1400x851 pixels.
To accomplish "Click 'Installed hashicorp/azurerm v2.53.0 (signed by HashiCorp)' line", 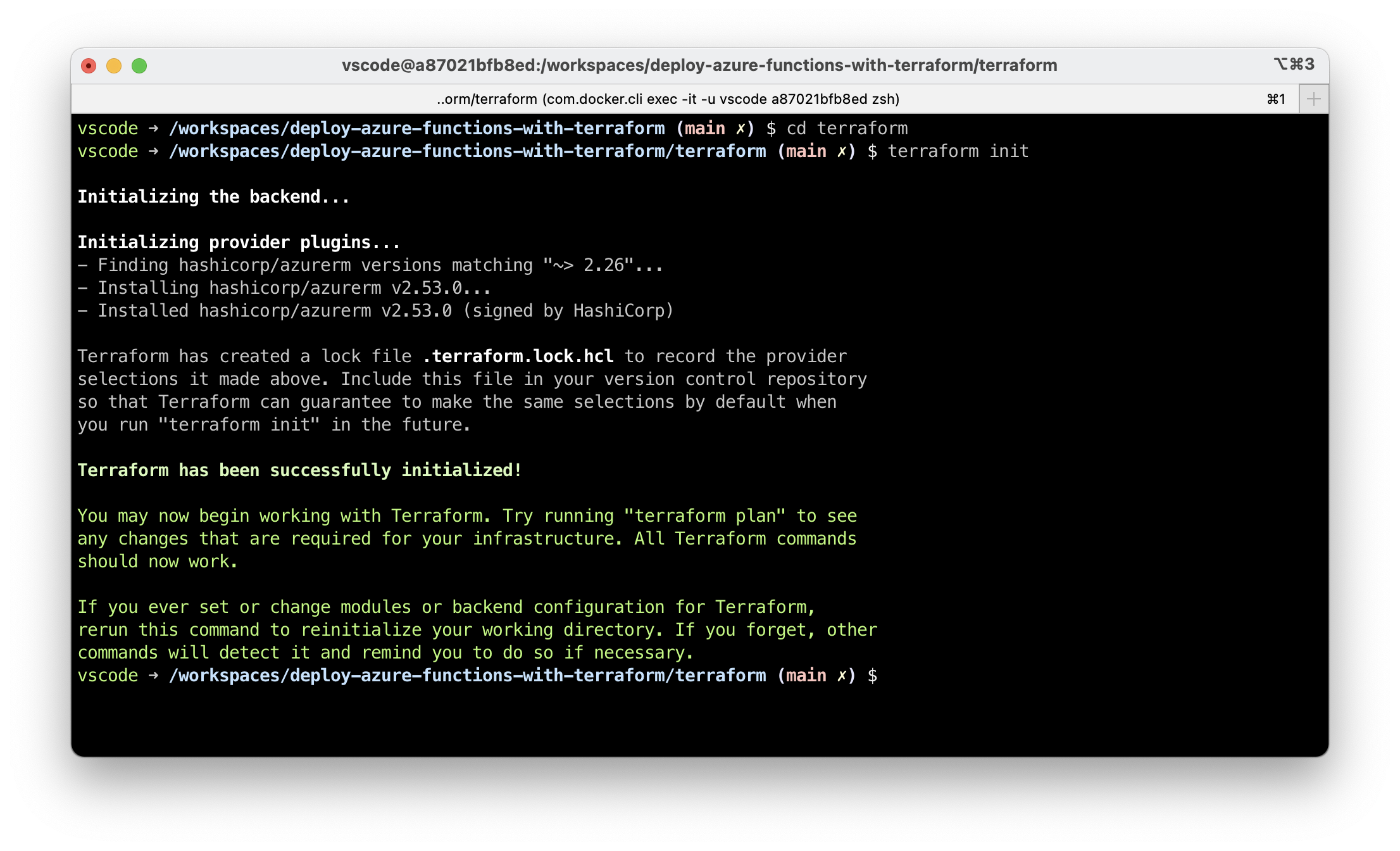I will [375, 311].
